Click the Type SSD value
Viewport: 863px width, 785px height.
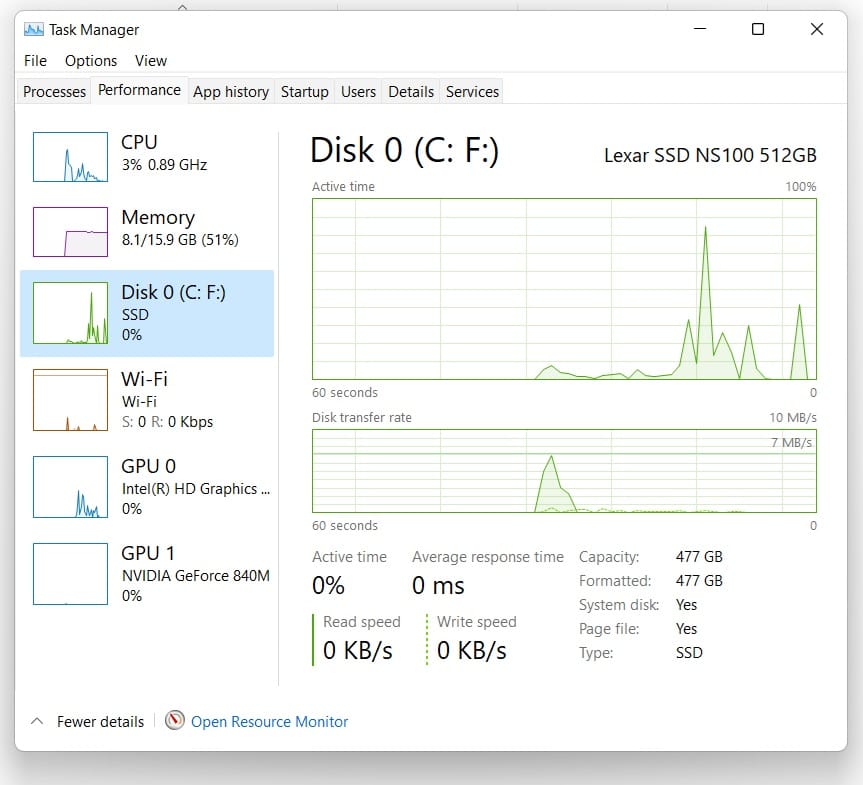tap(689, 653)
